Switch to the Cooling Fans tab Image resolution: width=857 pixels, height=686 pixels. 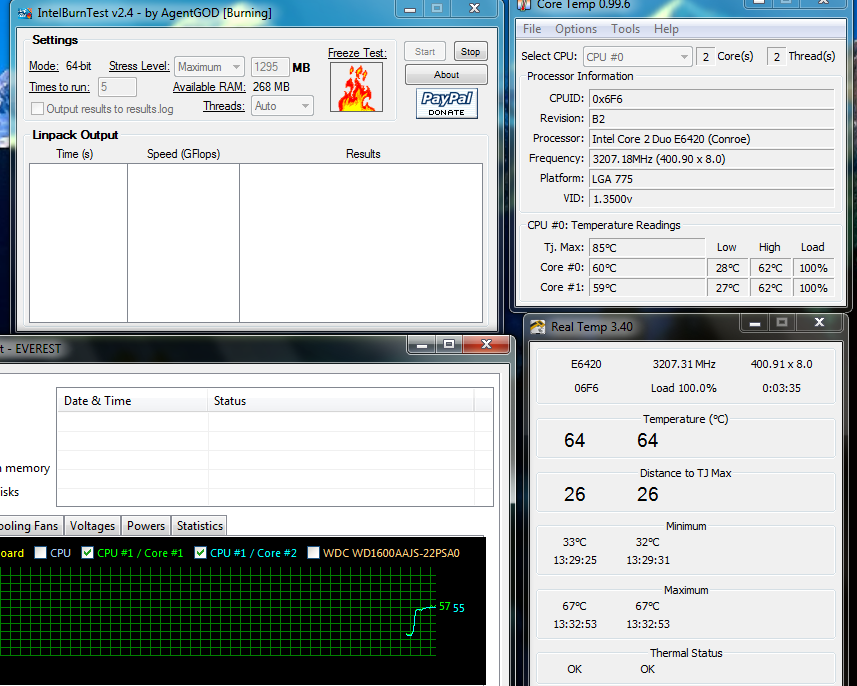point(31,526)
